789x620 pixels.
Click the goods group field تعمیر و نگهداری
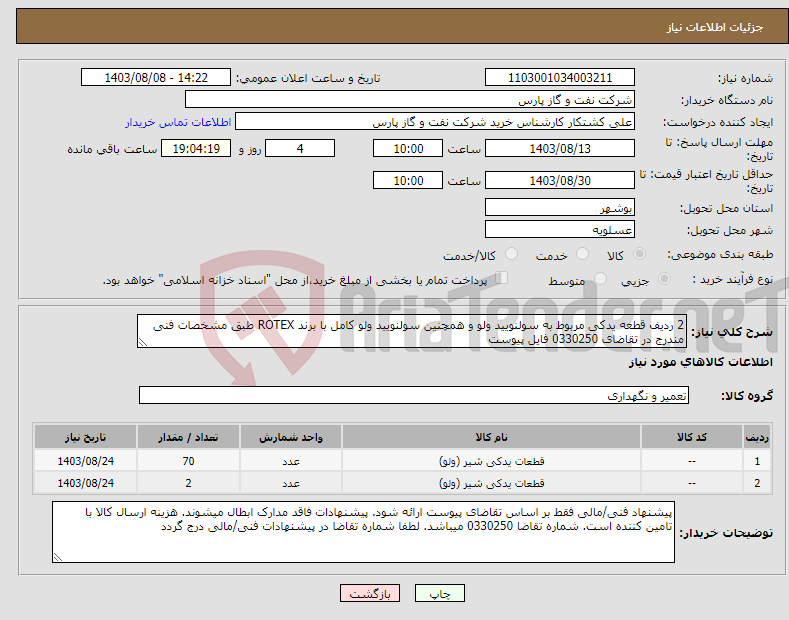(x=414, y=395)
